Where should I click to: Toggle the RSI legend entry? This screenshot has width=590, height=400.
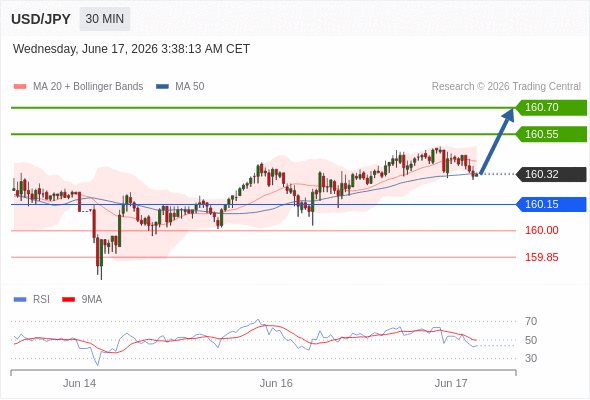32,300
